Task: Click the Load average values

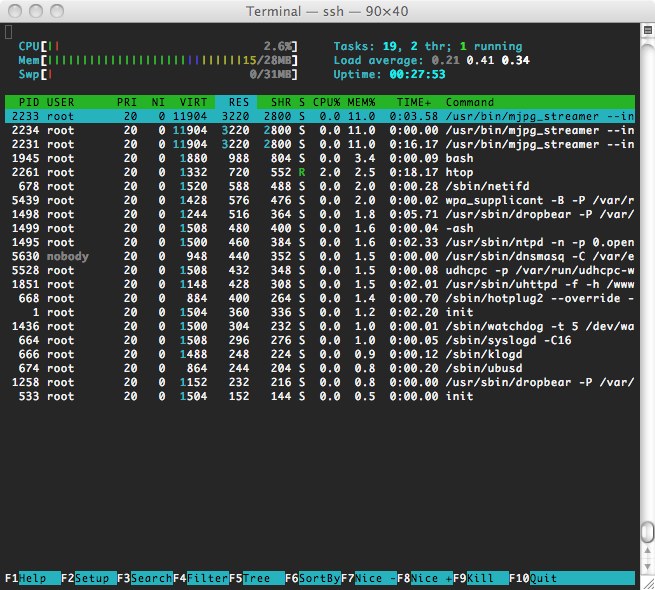Action: tap(480, 60)
